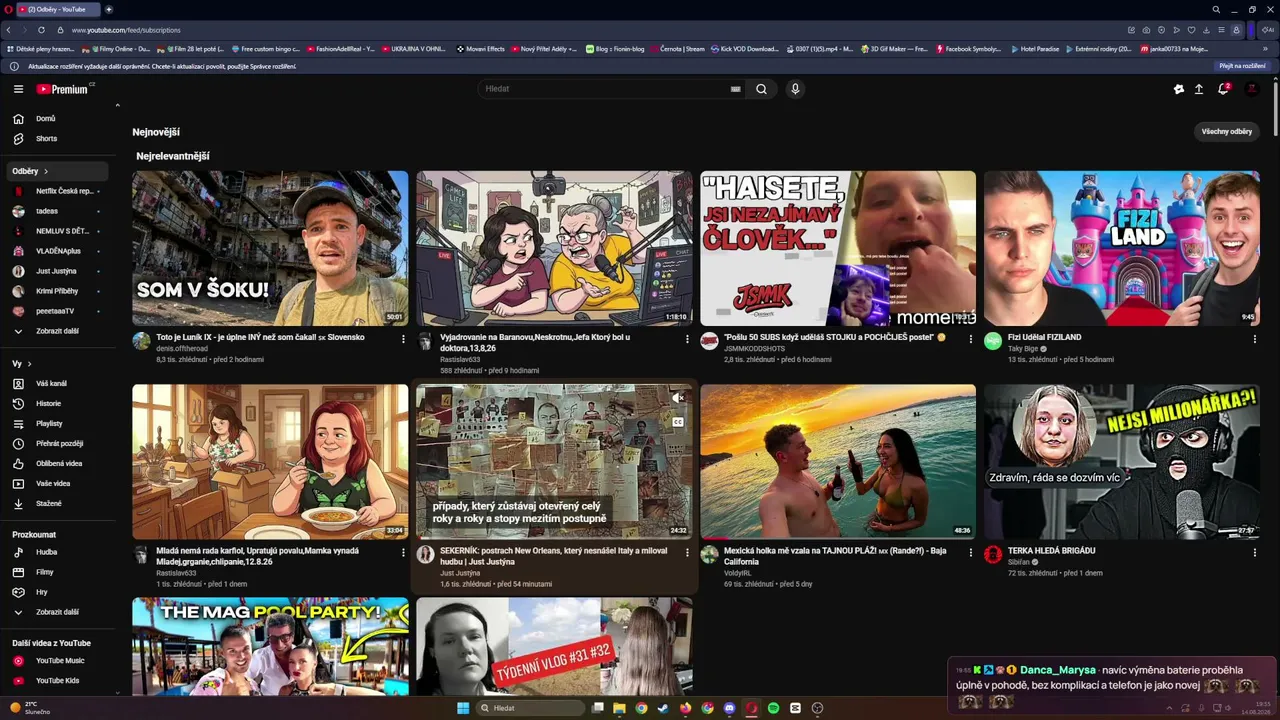
Task: Open Historie in sidebar
Action: [58, 403]
